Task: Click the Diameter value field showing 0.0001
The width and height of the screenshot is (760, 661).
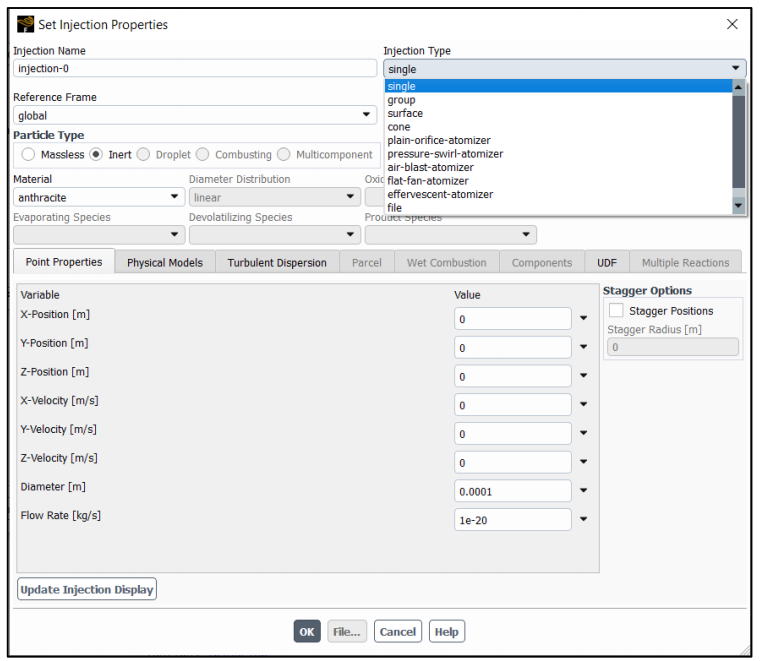Action: click(x=513, y=491)
